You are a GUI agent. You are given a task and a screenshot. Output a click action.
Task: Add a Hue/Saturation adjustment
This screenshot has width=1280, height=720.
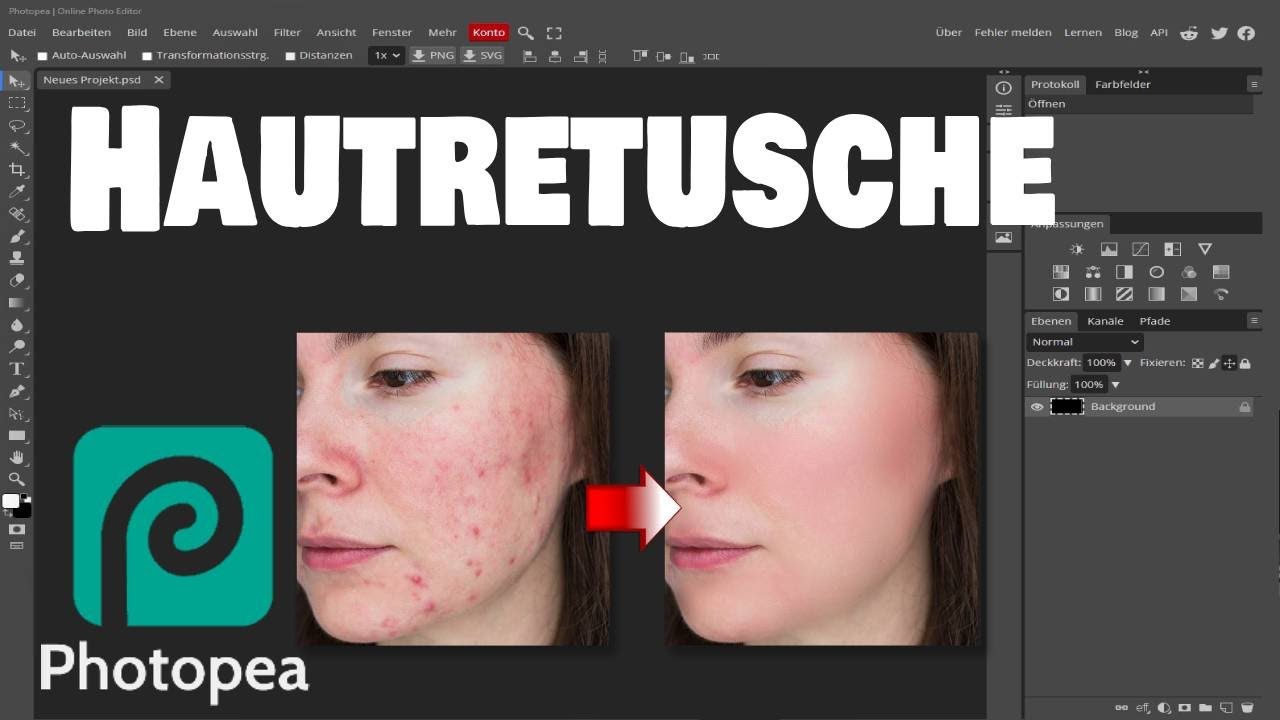1061,272
